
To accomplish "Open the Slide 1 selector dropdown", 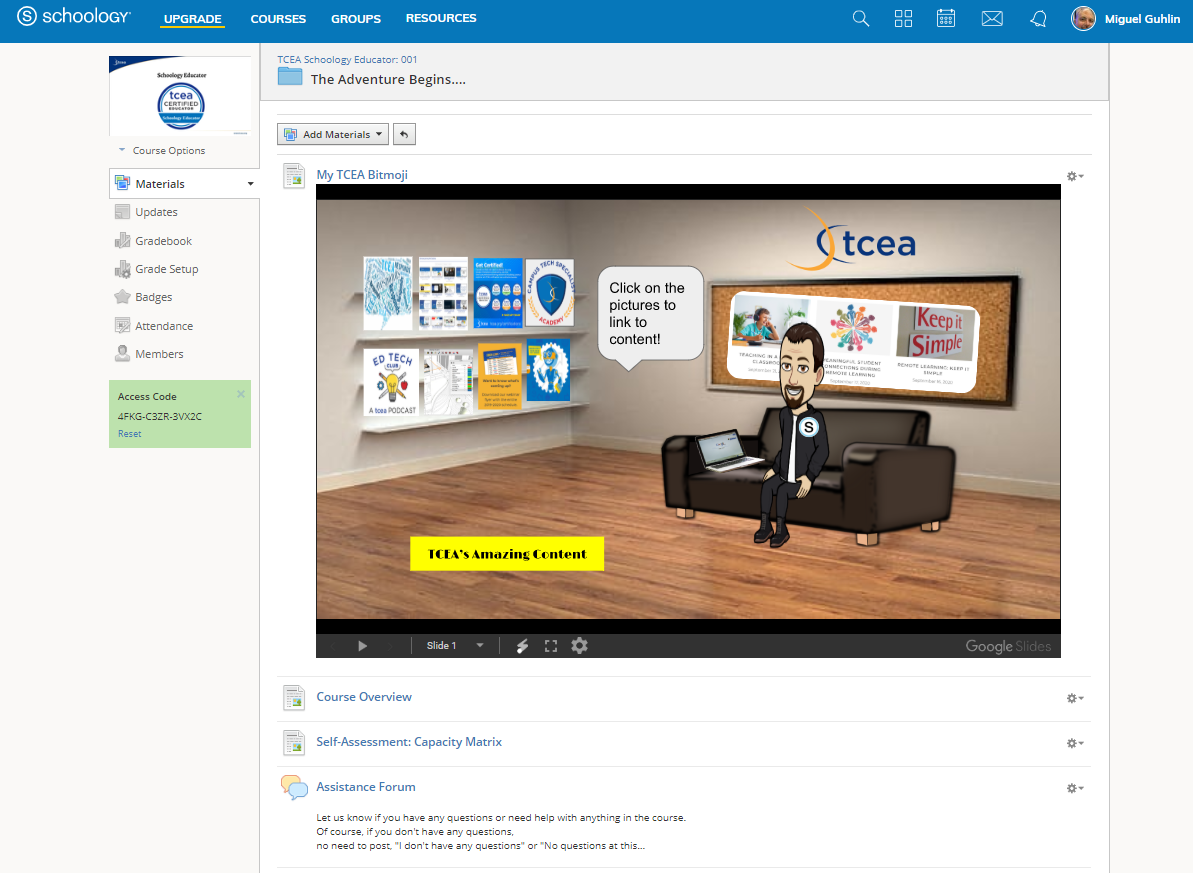I will (454, 645).
